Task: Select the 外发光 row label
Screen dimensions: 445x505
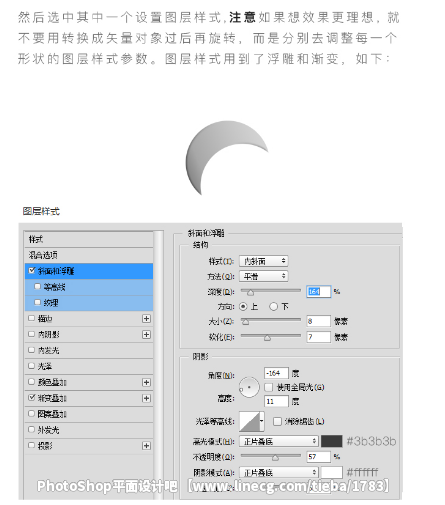Action: coord(48,430)
